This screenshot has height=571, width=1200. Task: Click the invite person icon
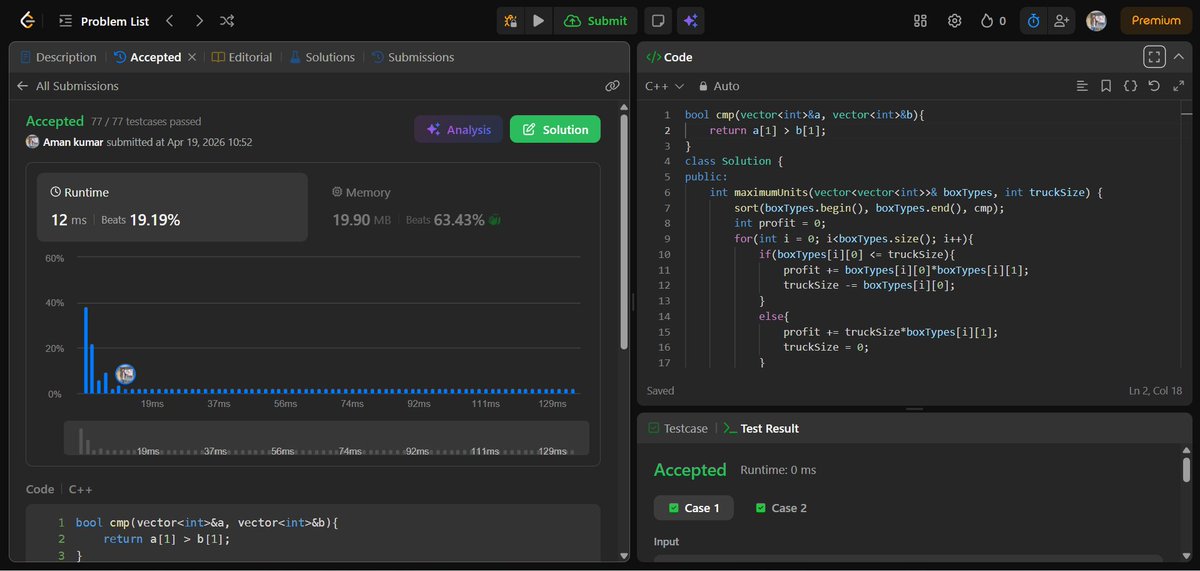pyautogui.click(x=1061, y=21)
